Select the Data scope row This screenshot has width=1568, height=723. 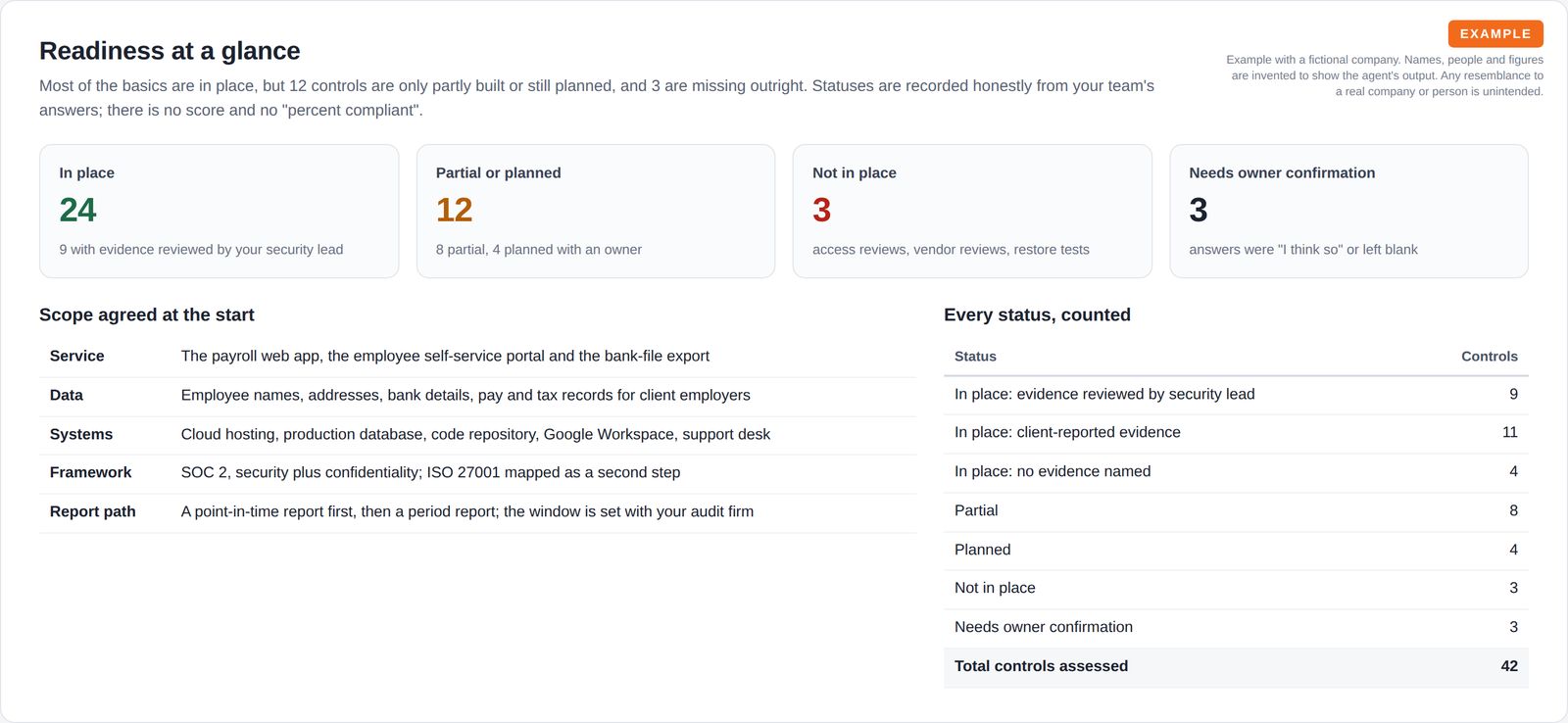coord(477,396)
